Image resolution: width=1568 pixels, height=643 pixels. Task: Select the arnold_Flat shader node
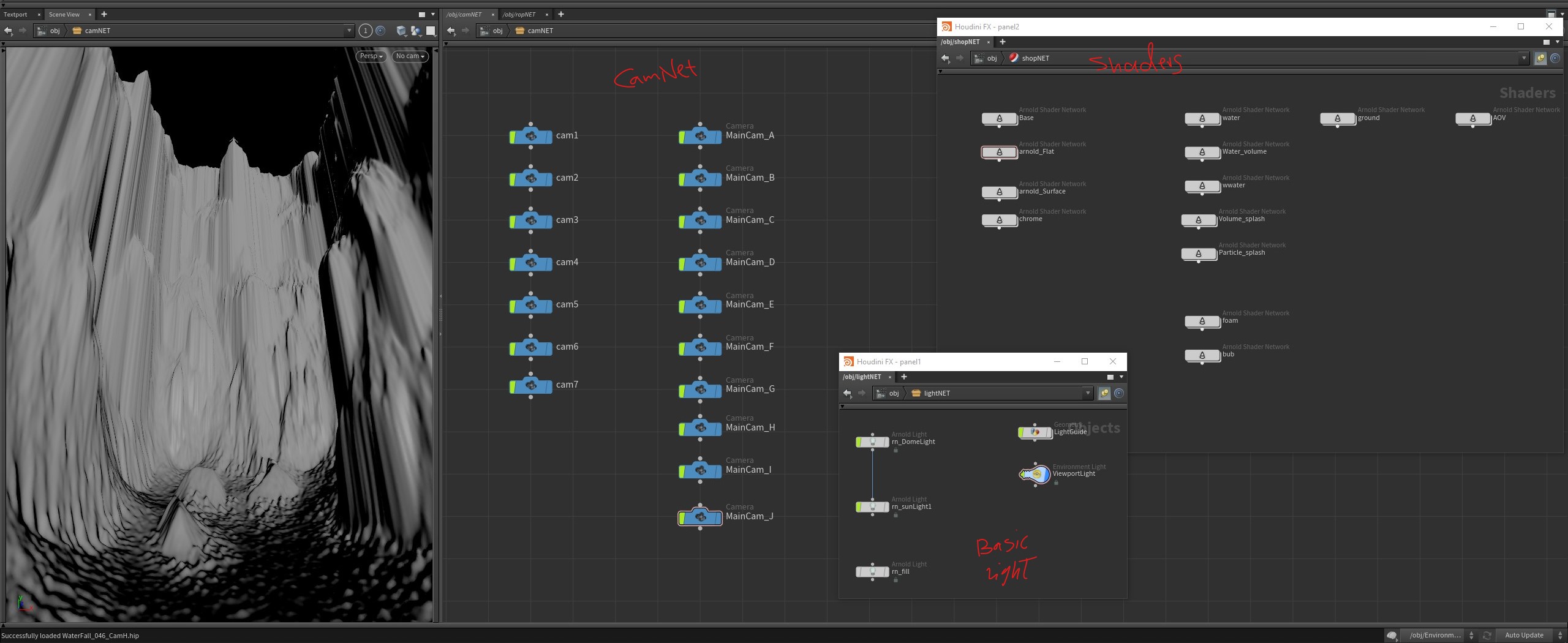click(999, 152)
